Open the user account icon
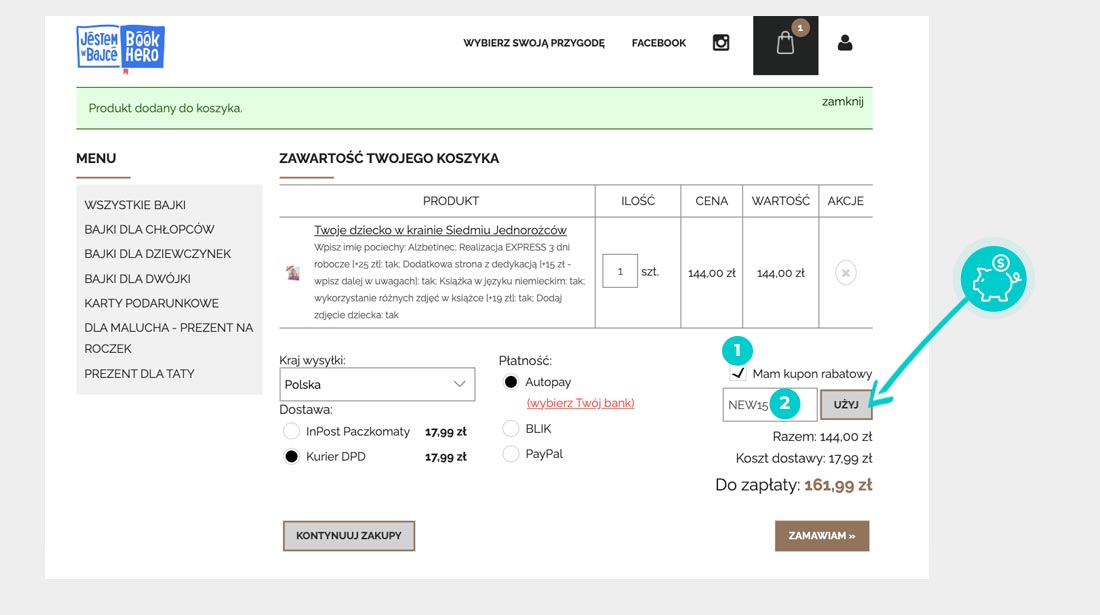Viewport: 1100px width, 615px height. coord(845,43)
